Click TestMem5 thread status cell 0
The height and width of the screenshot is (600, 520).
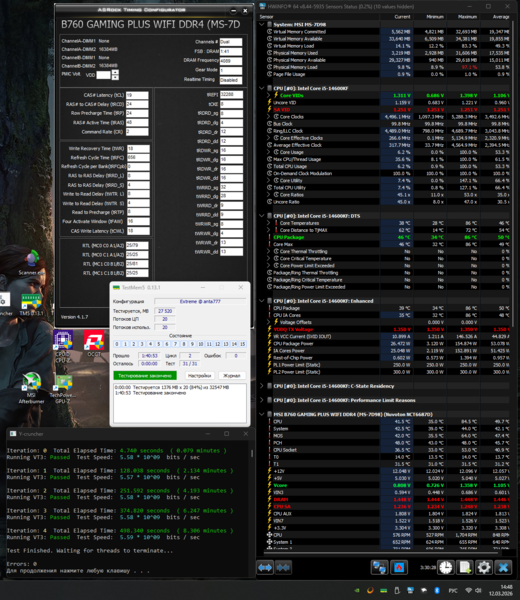(x=117, y=344)
